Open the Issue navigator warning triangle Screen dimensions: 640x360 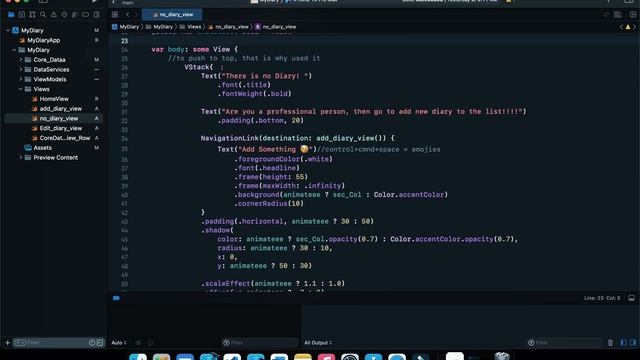pyautogui.click(x=53, y=15)
